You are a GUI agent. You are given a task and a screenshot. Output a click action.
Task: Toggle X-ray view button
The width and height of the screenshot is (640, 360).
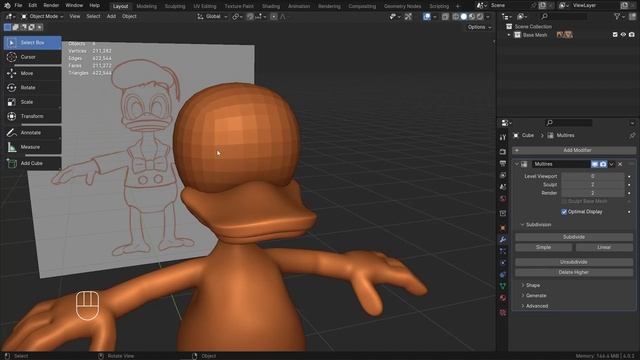point(445,17)
